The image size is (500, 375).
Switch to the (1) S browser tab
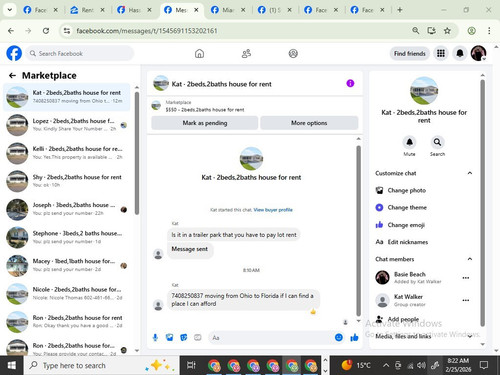275,10
